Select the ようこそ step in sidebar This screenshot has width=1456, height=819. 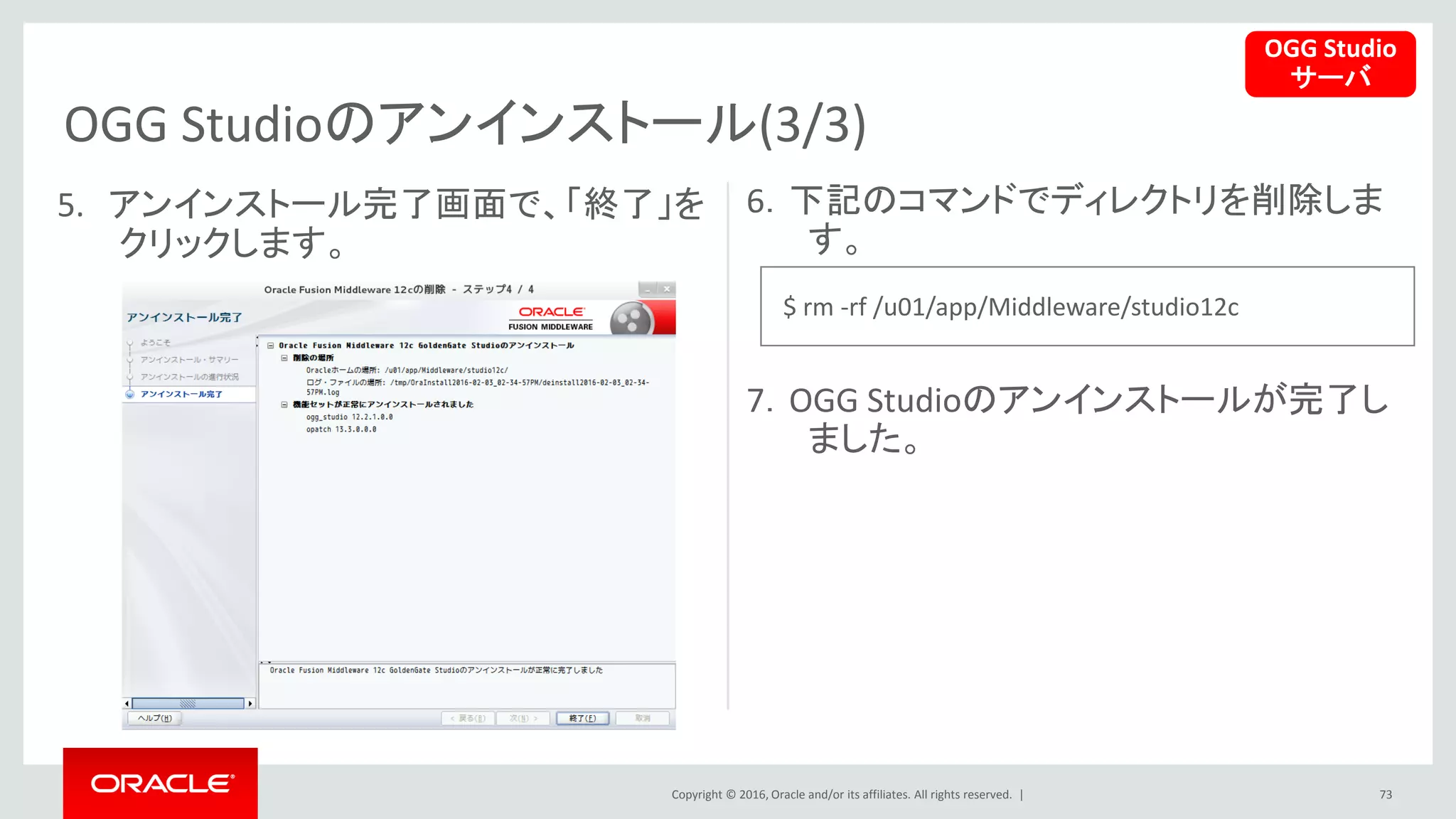pyautogui.click(x=155, y=343)
